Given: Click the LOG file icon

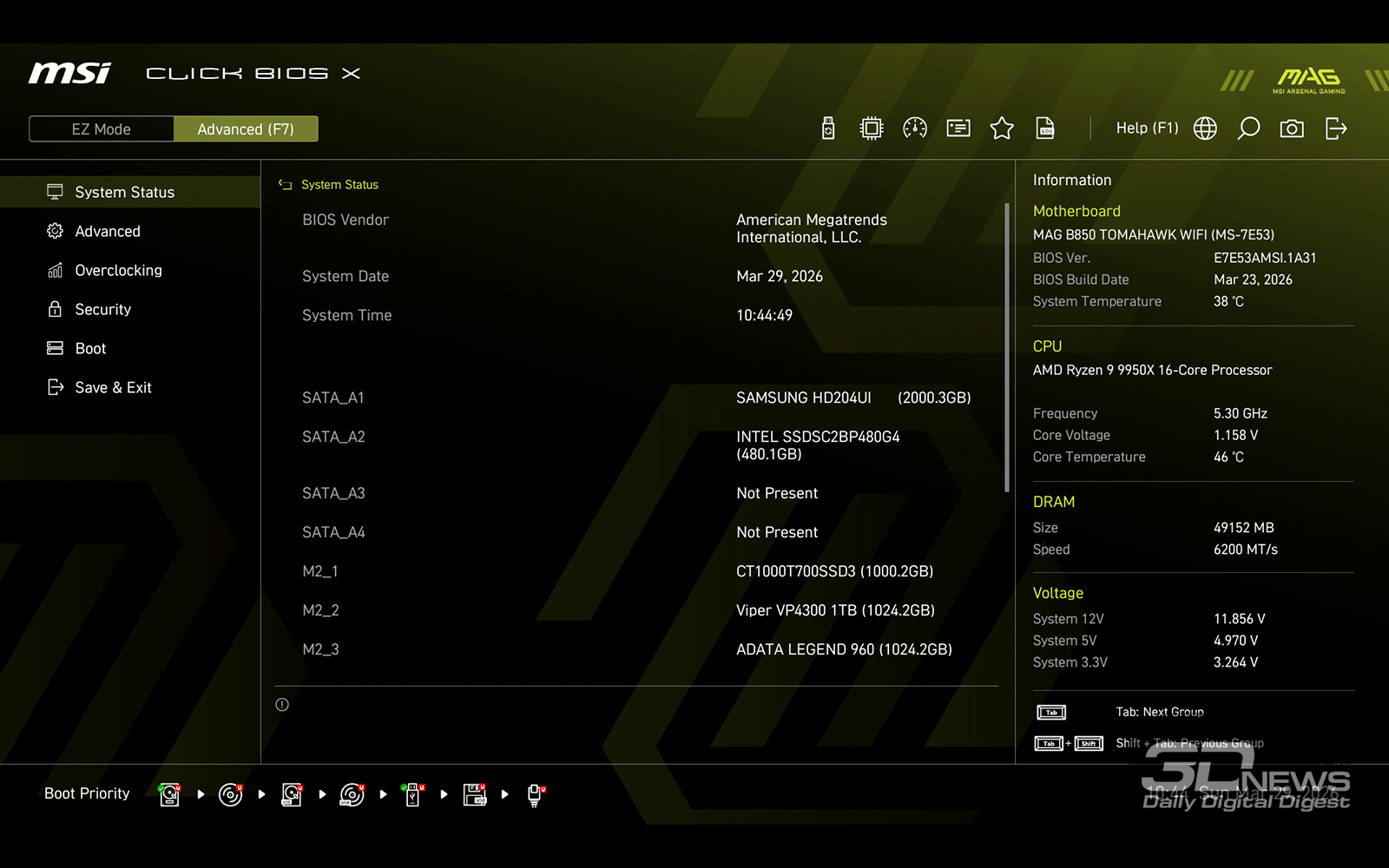Looking at the screenshot, I should pos(1045,128).
